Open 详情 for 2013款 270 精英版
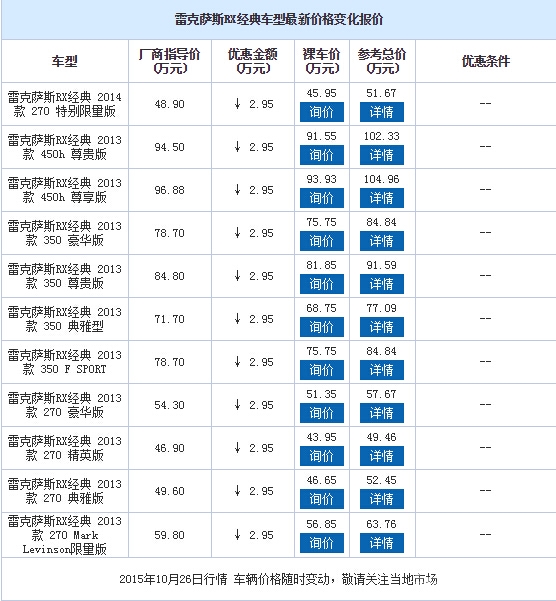The height and width of the screenshot is (601, 556). [382, 455]
